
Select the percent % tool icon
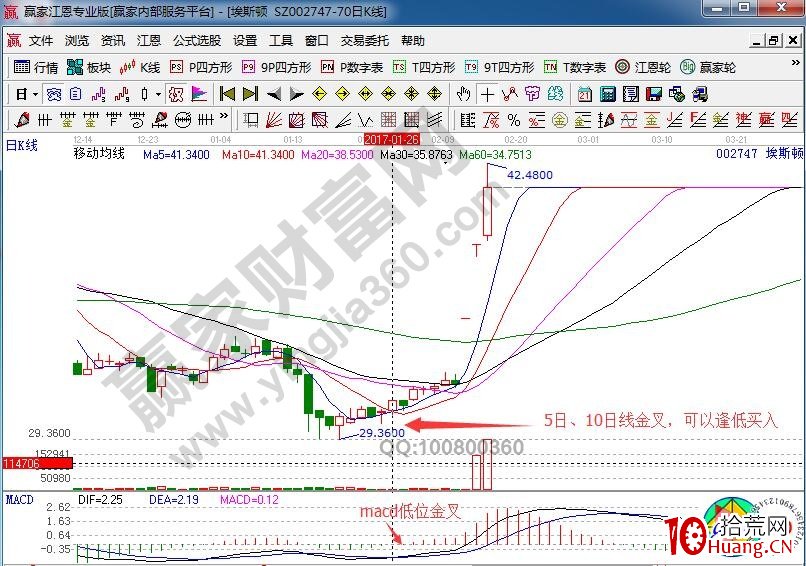(x=514, y=120)
